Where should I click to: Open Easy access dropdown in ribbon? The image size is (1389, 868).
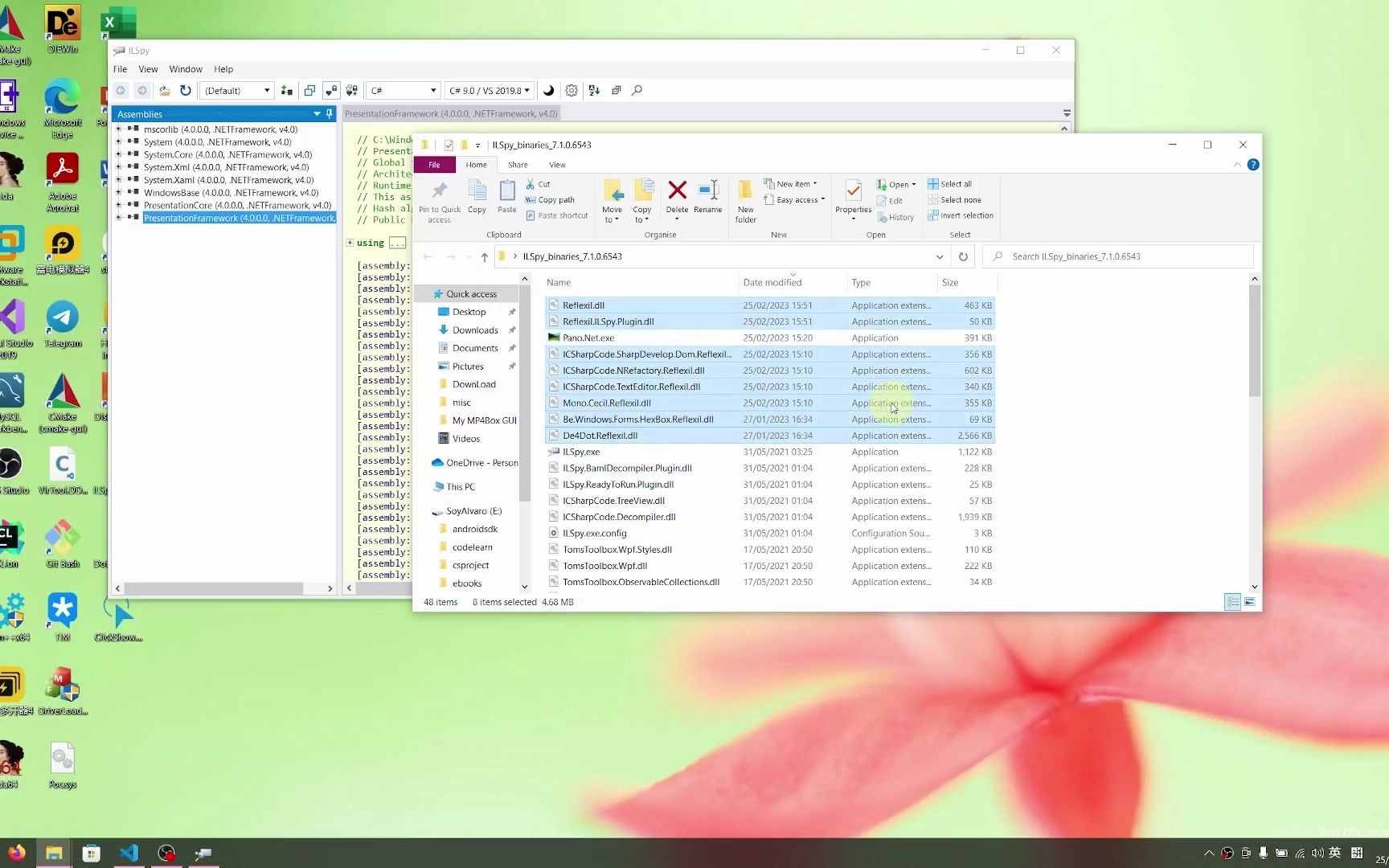pos(794,200)
